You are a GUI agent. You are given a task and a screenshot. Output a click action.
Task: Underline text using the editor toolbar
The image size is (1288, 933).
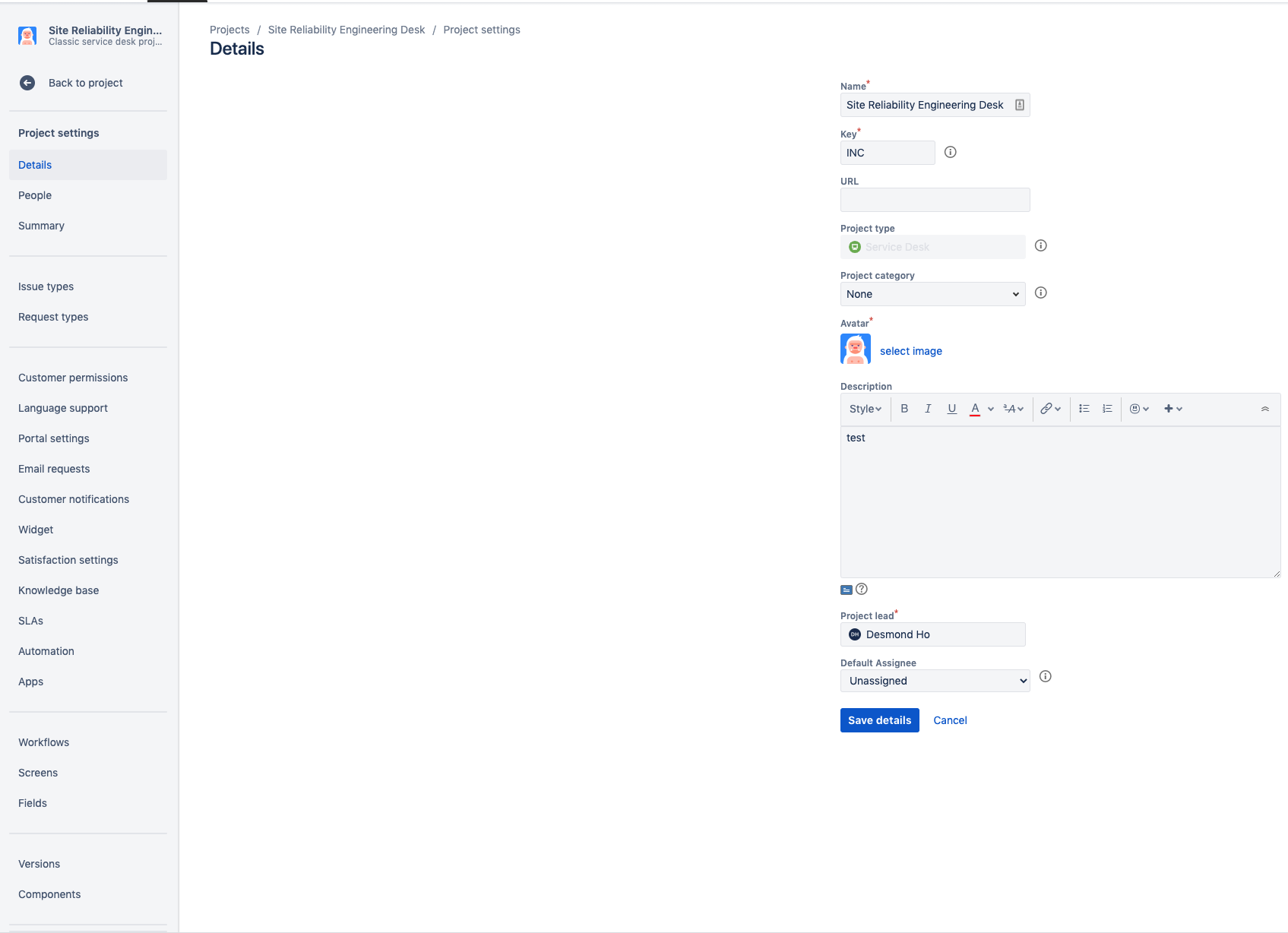[x=951, y=409]
